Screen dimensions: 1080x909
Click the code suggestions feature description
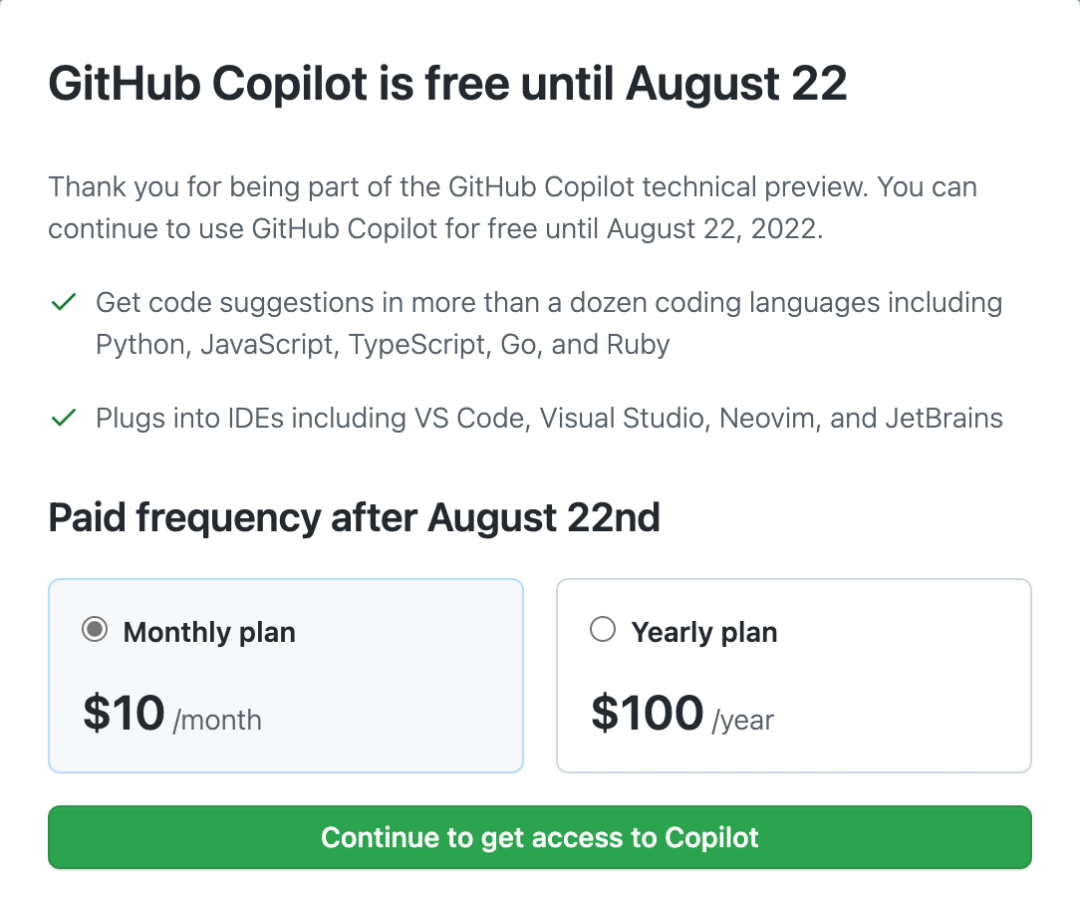coord(549,302)
